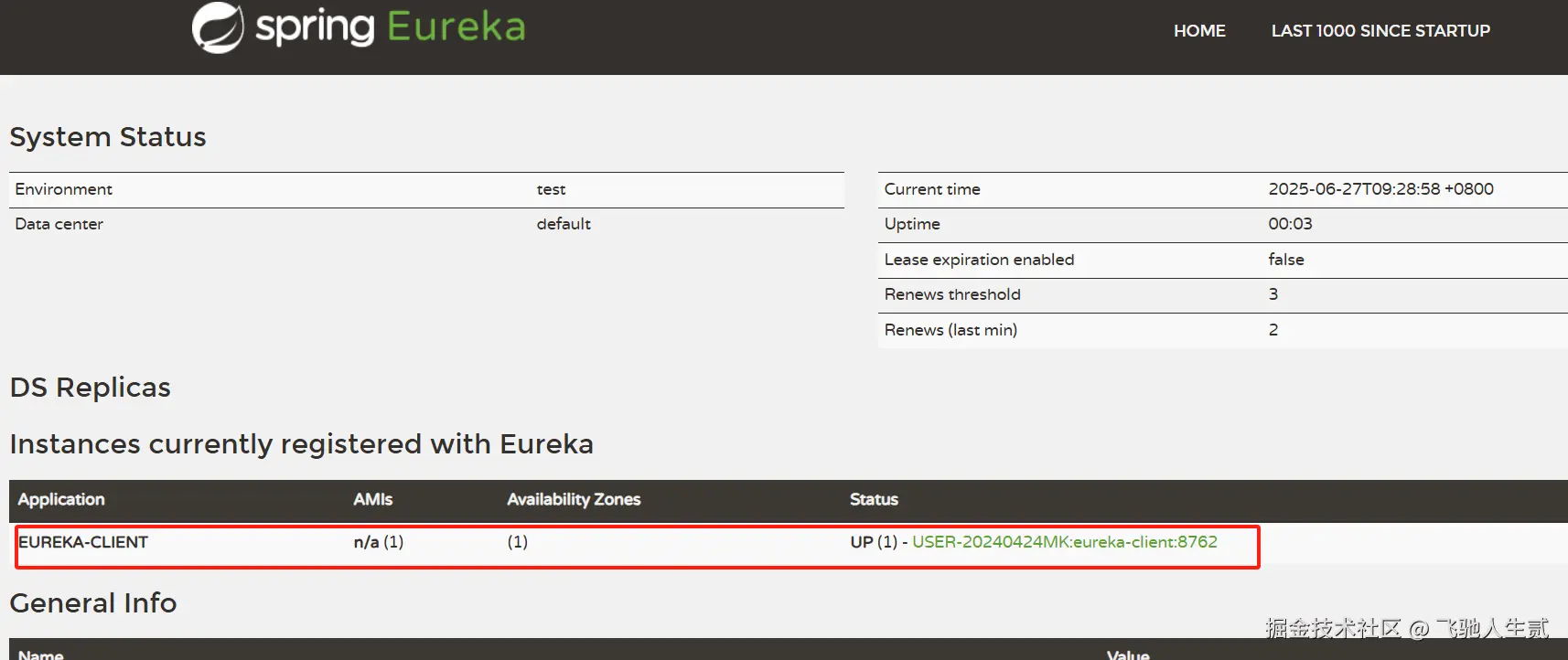Click the Name header in General Info
The image size is (1568, 660).
[x=41, y=654]
